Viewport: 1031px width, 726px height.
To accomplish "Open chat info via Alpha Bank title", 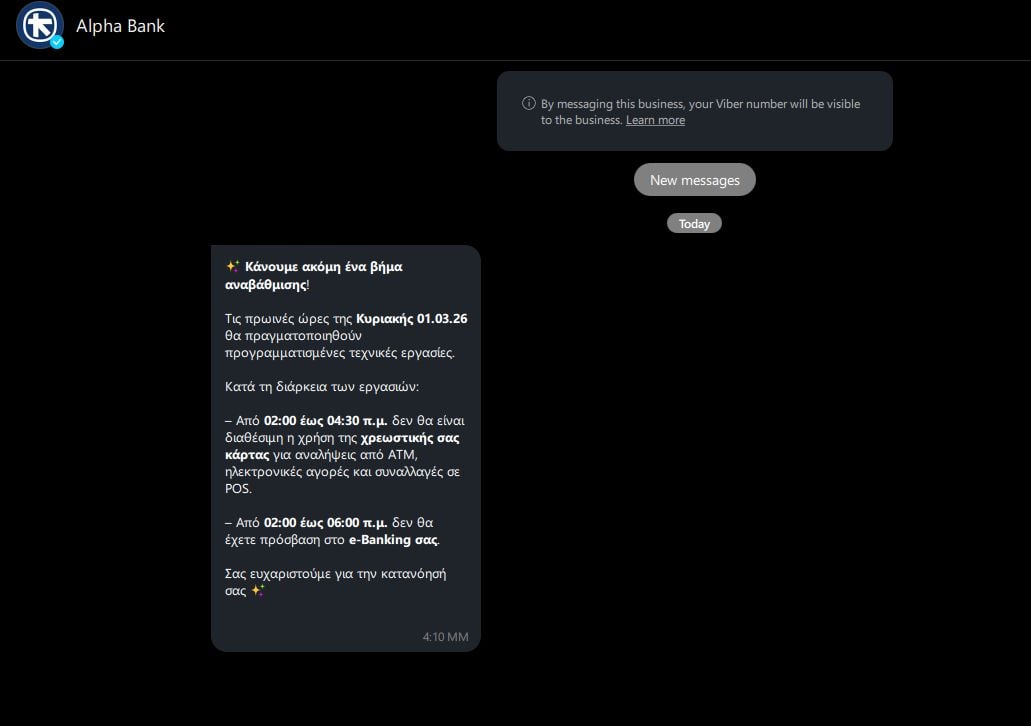I will pyautogui.click(x=120, y=26).
